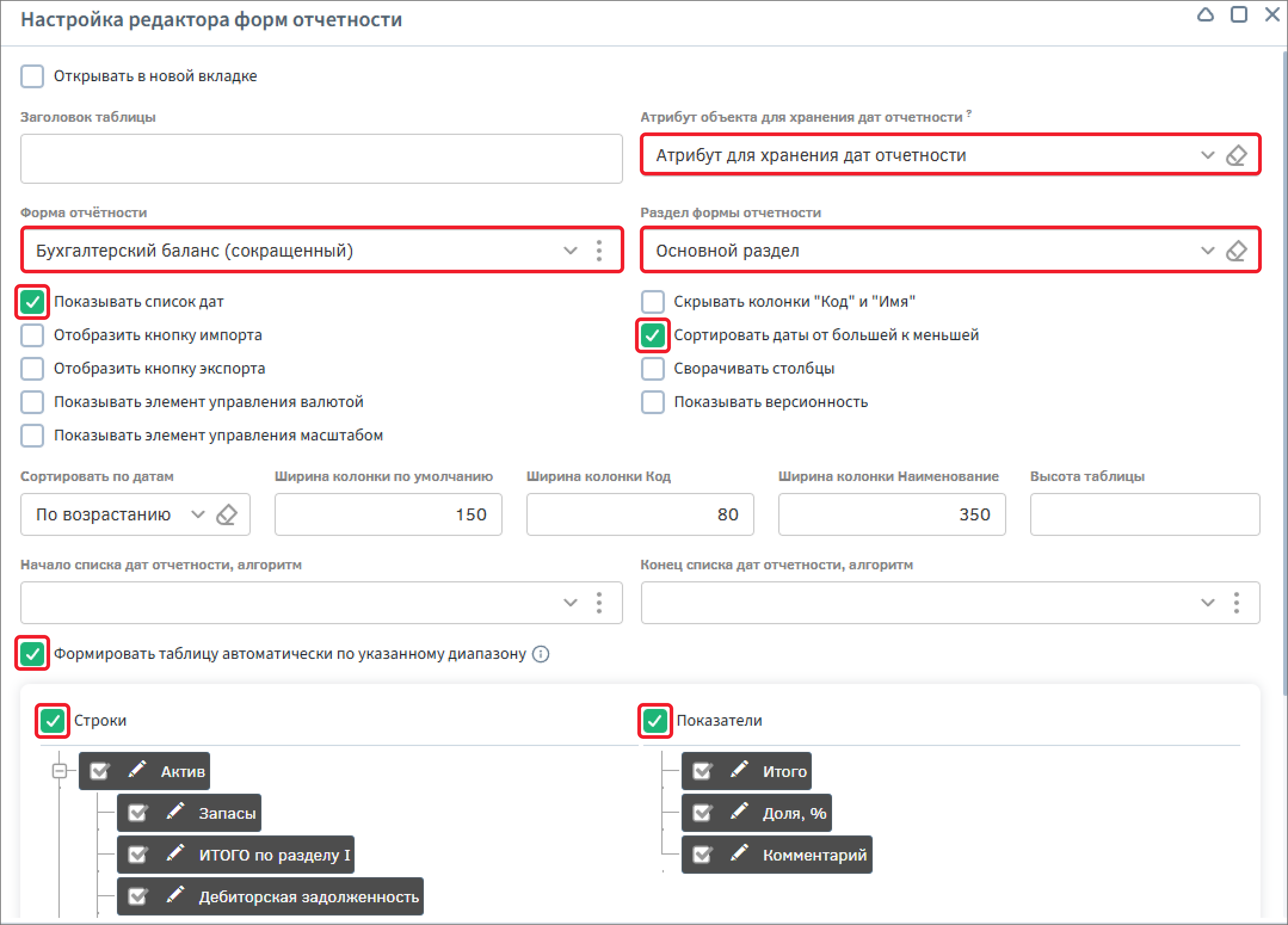
Task: Enable Показывать версионность checkbox
Action: (x=652, y=402)
